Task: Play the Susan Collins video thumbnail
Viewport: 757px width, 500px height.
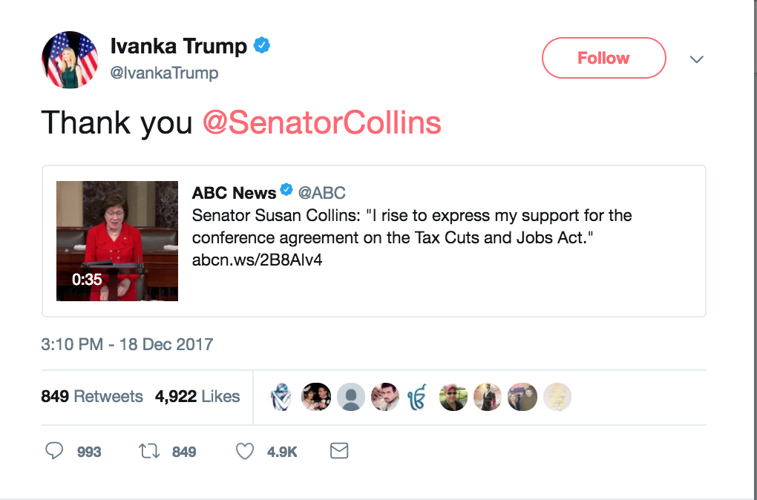Action: 117,241
